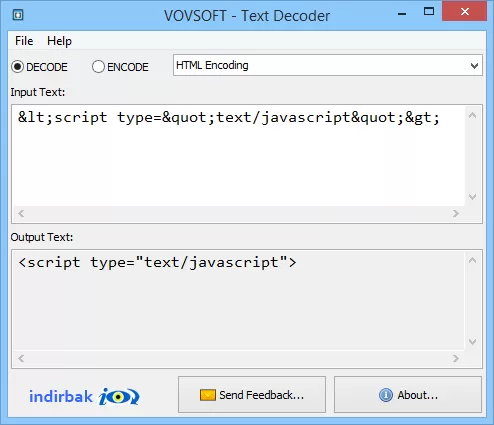
Task: Click the 'Input Text:' label
Action: pos(38,92)
